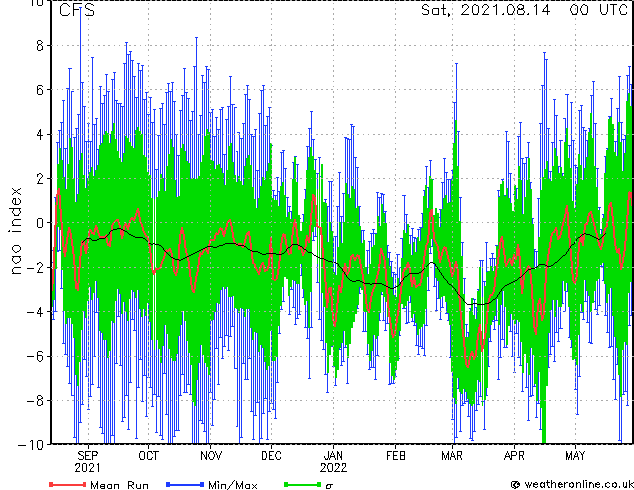Click the y-axis value -10

pyautogui.click(x=30, y=444)
